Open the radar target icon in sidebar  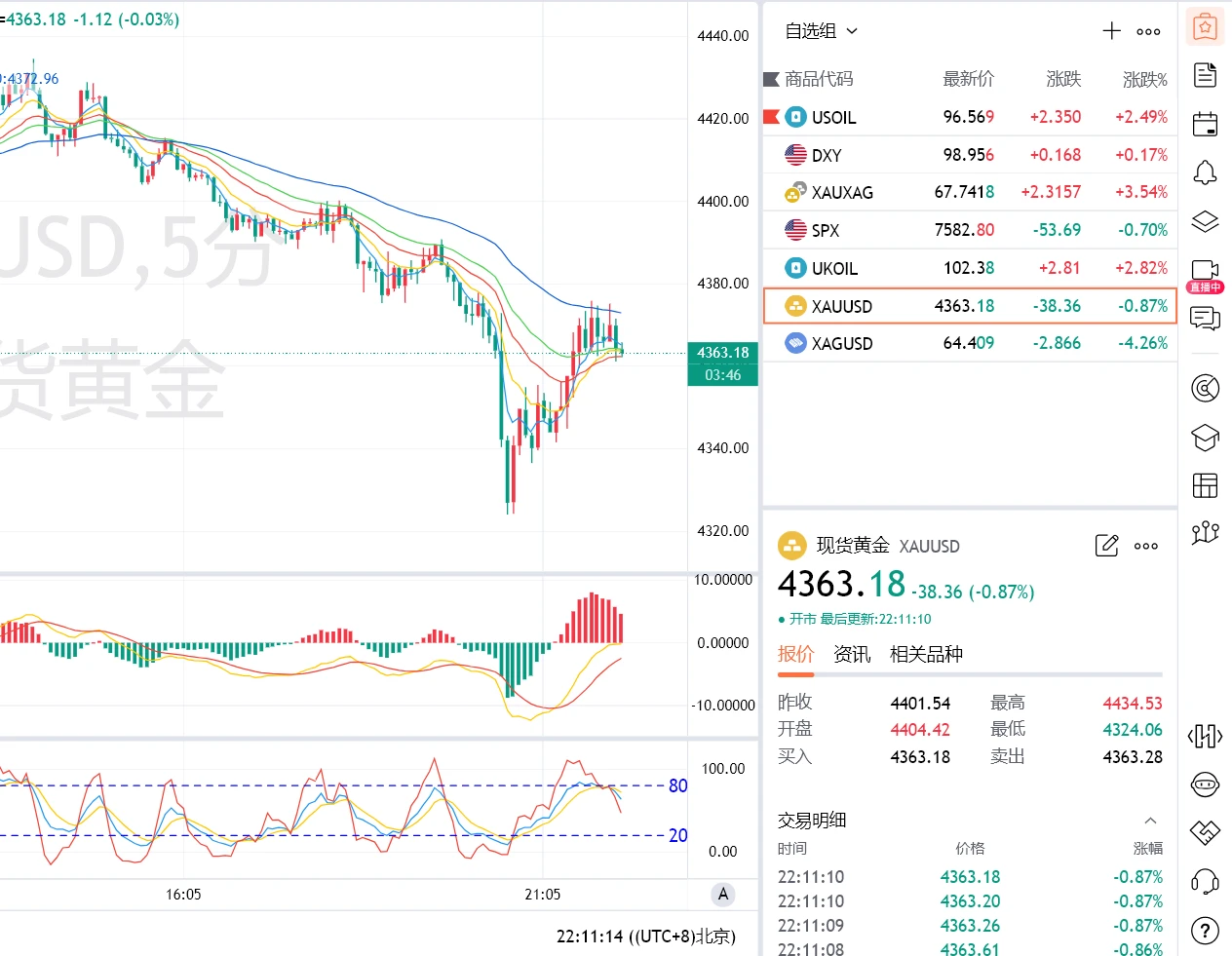(x=1206, y=389)
